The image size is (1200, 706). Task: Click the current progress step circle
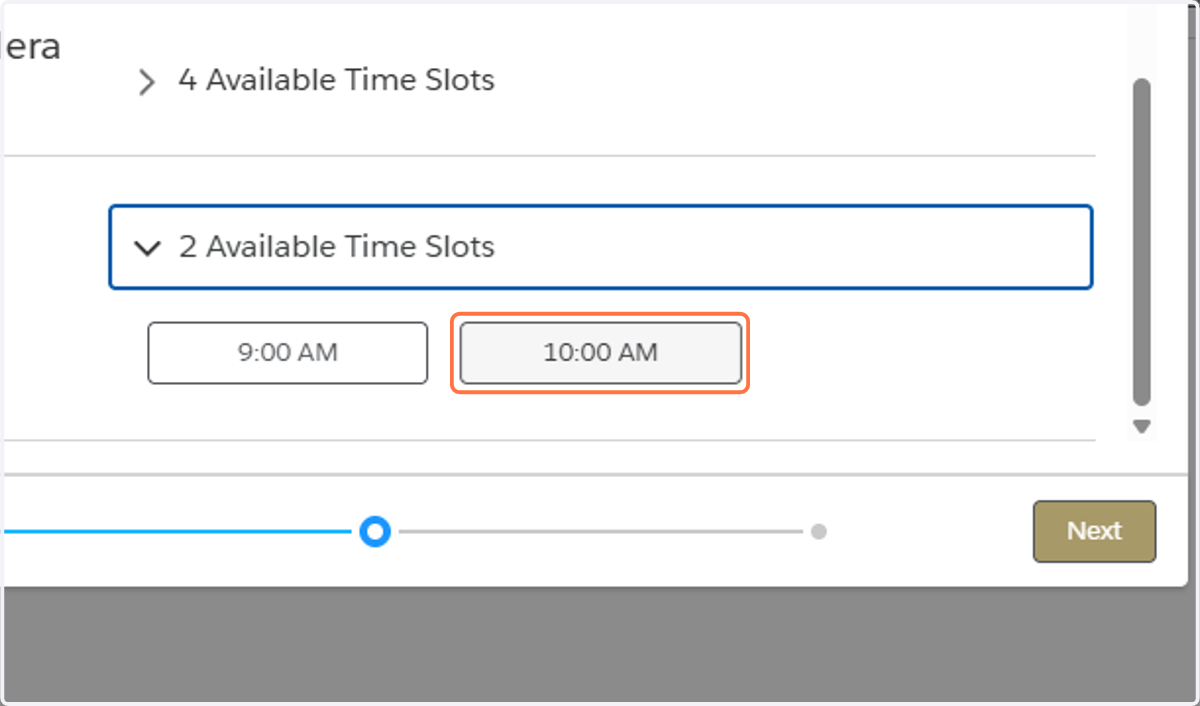coord(375,531)
